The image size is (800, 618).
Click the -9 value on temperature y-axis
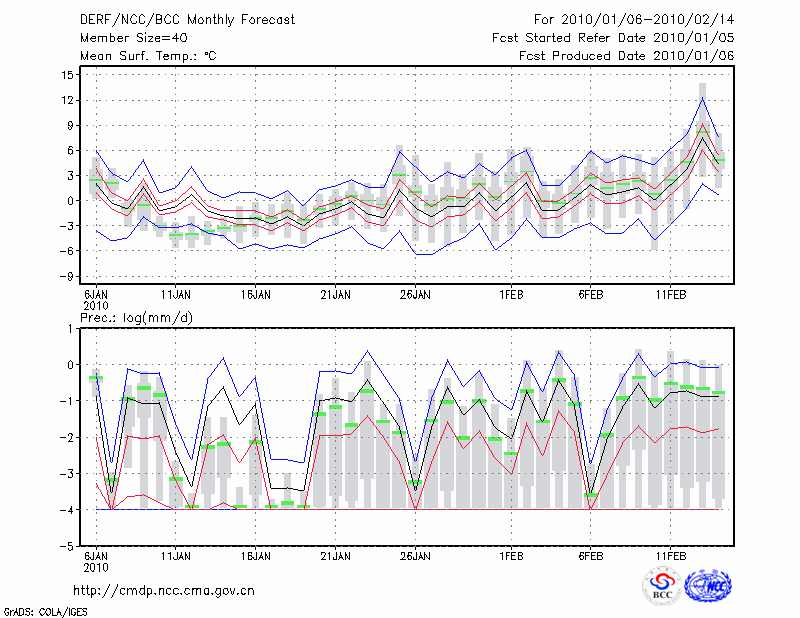click(66, 276)
